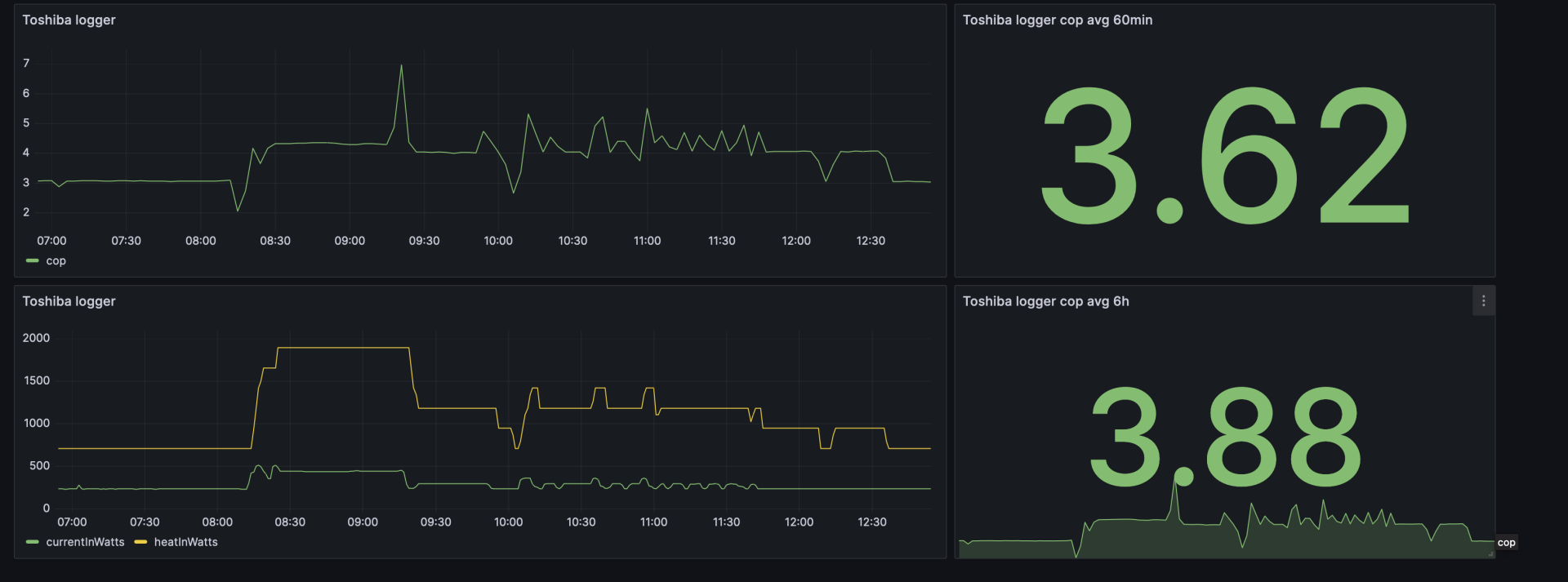Toggle the cop series via its legend label
Screen dimensions: 1568x582
tap(56, 261)
